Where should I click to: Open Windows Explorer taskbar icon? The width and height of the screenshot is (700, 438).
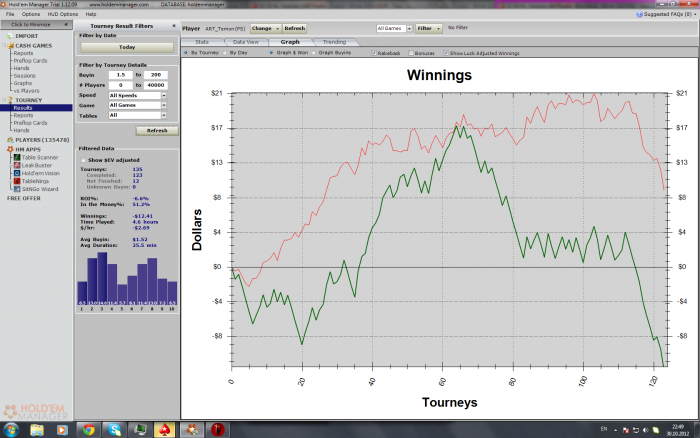coord(37,430)
